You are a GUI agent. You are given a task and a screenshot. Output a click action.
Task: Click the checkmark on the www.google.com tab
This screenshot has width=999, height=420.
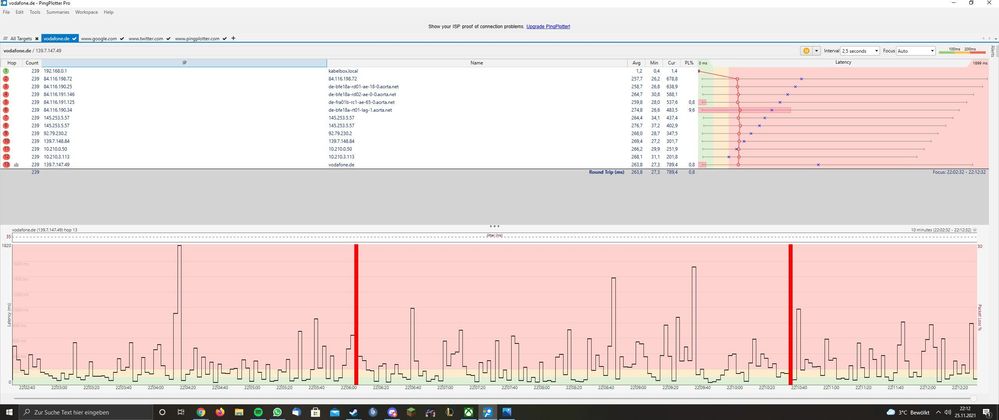coord(122,38)
